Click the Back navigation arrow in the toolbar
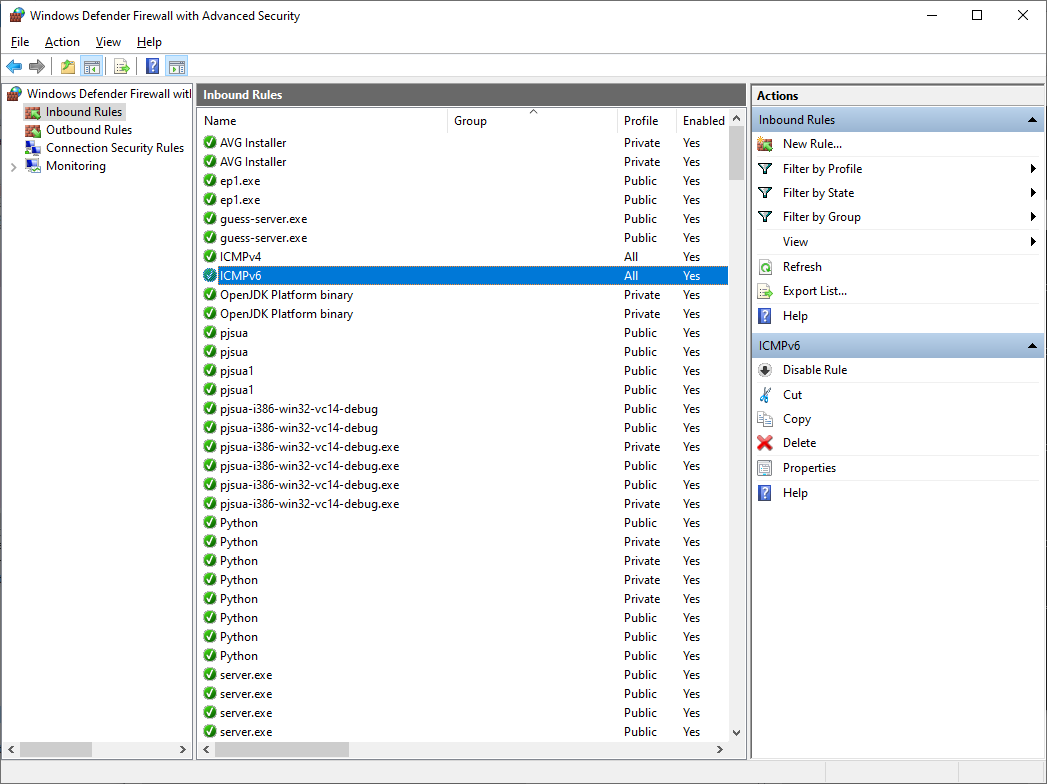1047x784 pixels. click(14, 66)
